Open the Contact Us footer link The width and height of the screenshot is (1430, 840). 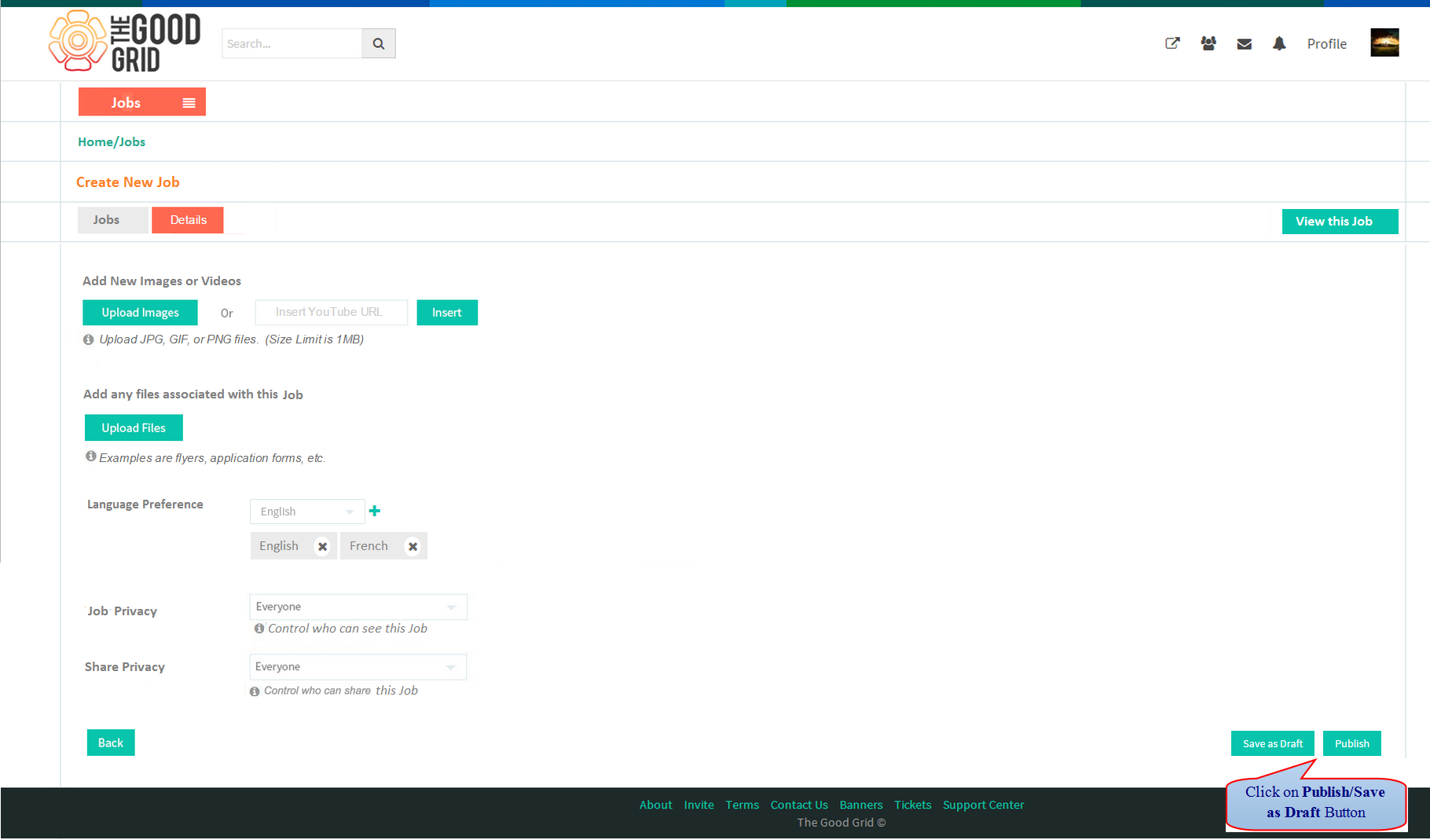pyautogui.click(x=799, y=805)
